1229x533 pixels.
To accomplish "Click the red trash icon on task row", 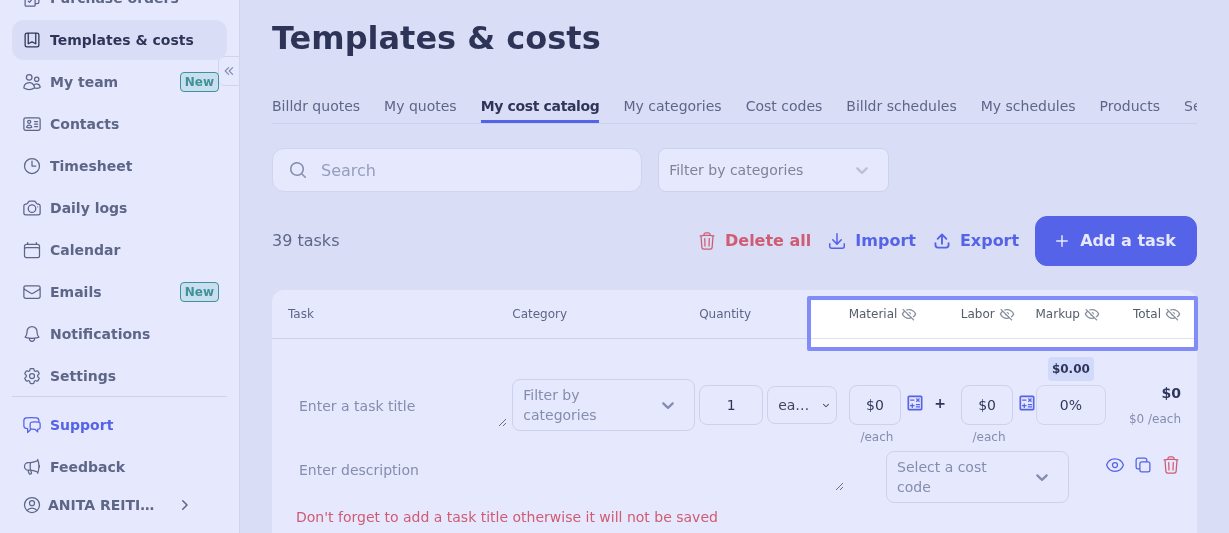I will point(1171,465).
